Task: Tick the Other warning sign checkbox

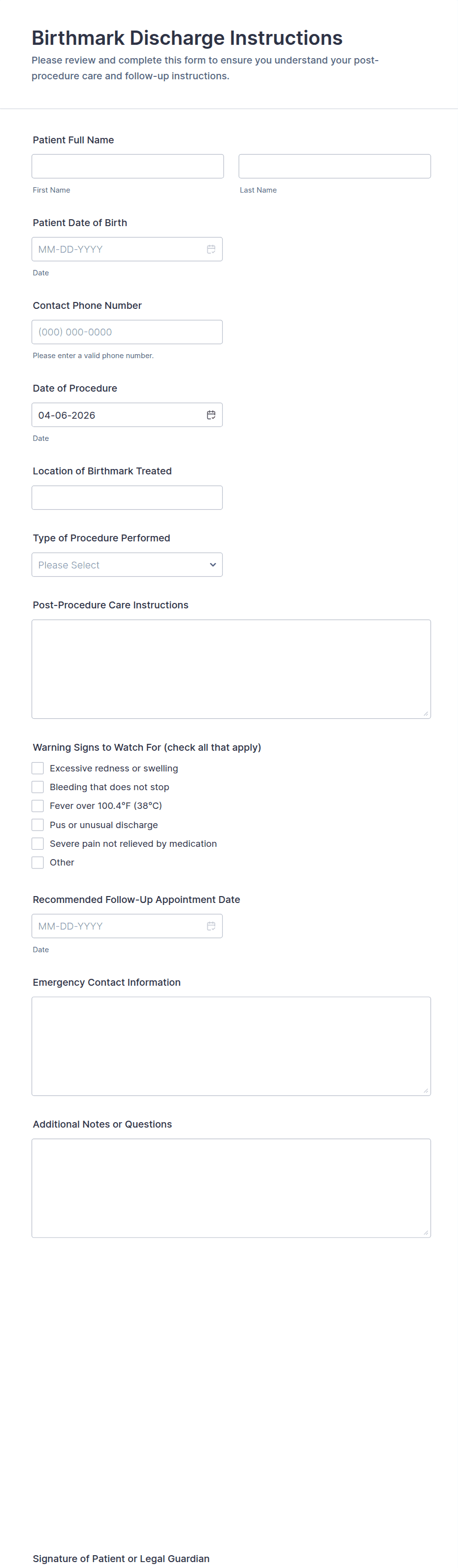Action: point(38,863)
